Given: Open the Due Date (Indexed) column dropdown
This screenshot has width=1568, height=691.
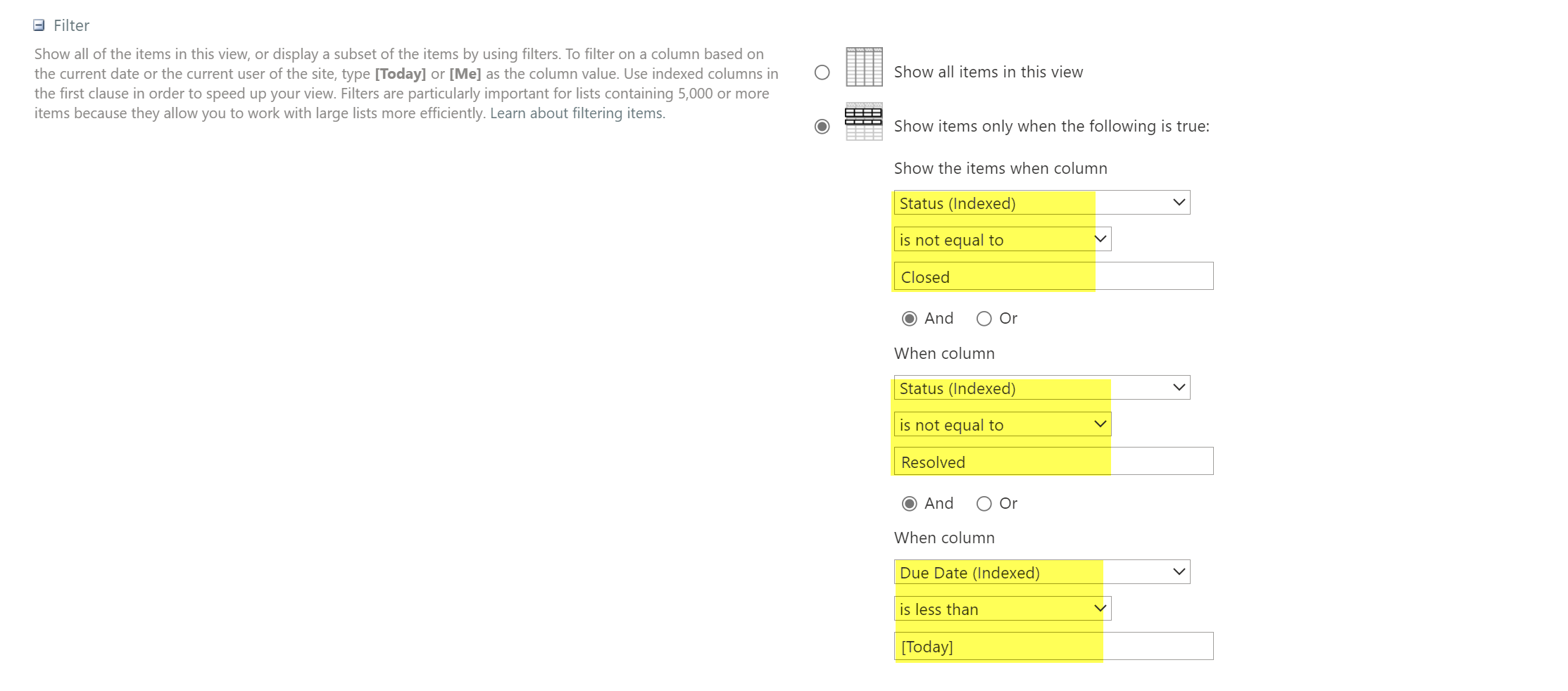Looking at the screenshot, I should tap(1041, 572).
